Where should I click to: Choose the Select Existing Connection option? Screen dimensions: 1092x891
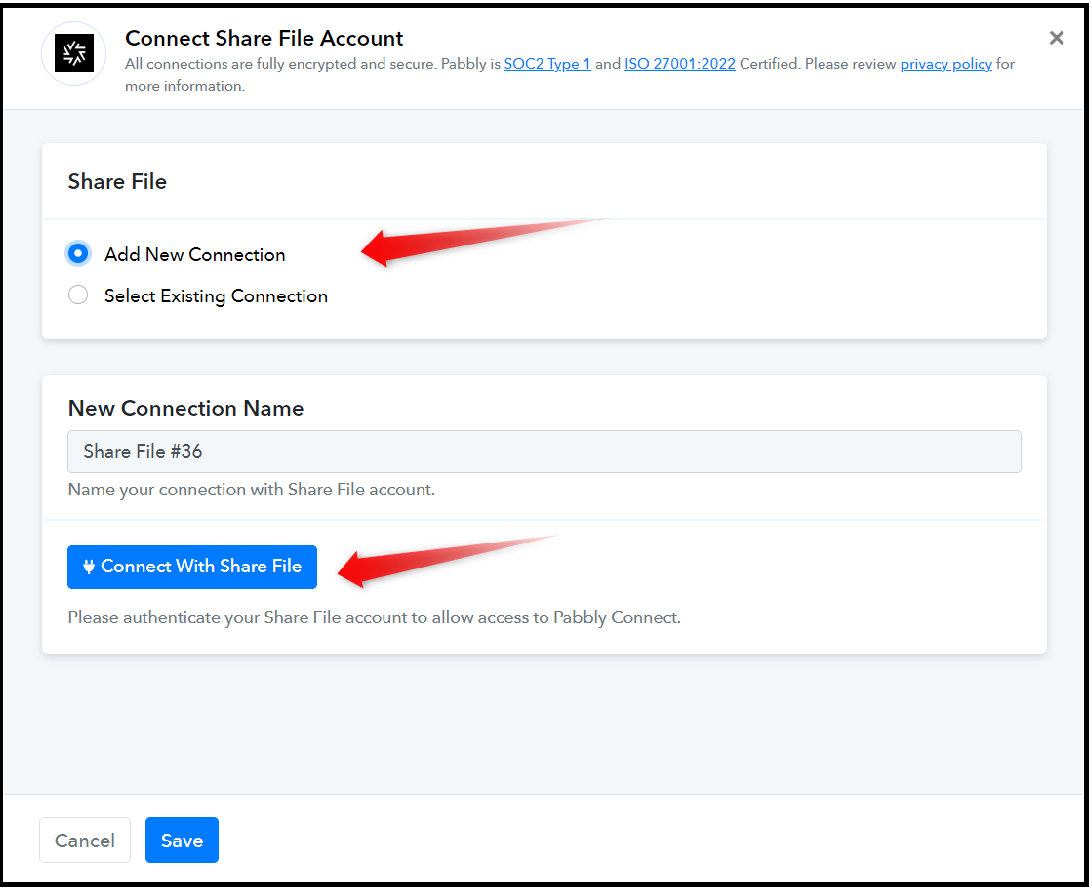[x=78, y=295]
